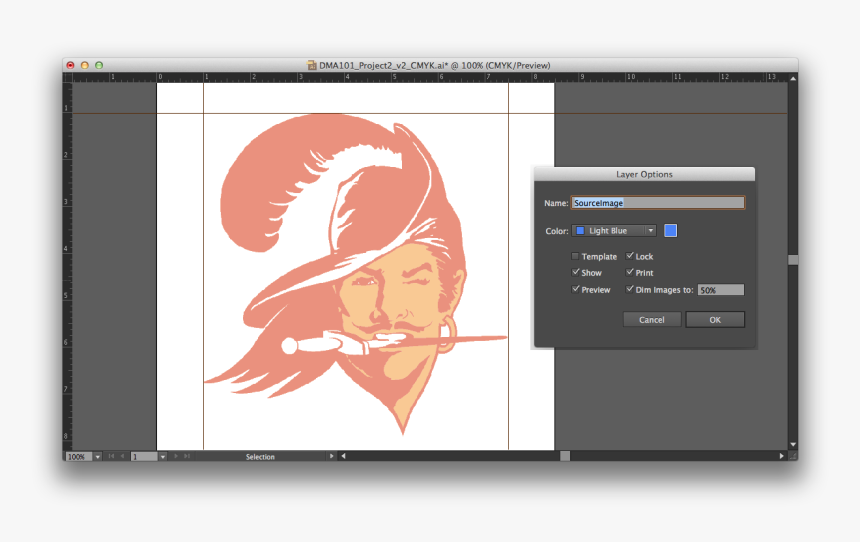Image resolution: width=860 pixels, height=542 pixels.
Task: Expand the Selection status bar menu arrow
Action: point(331,456)
